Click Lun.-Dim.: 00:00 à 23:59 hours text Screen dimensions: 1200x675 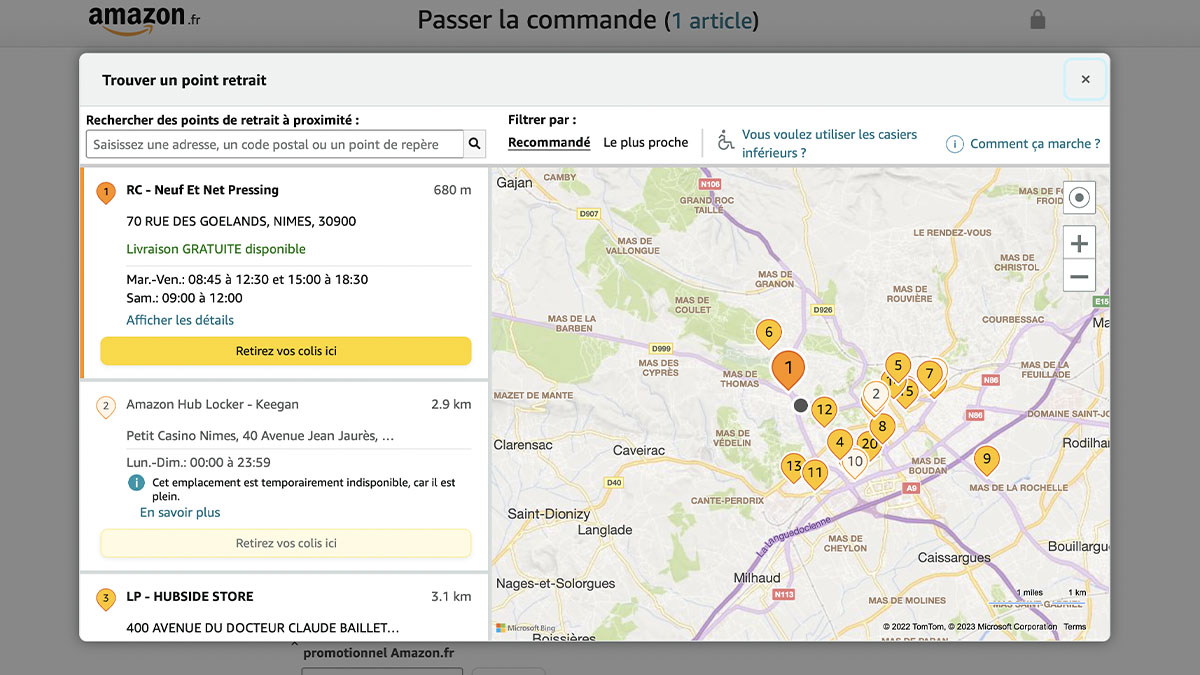(198, 462)
